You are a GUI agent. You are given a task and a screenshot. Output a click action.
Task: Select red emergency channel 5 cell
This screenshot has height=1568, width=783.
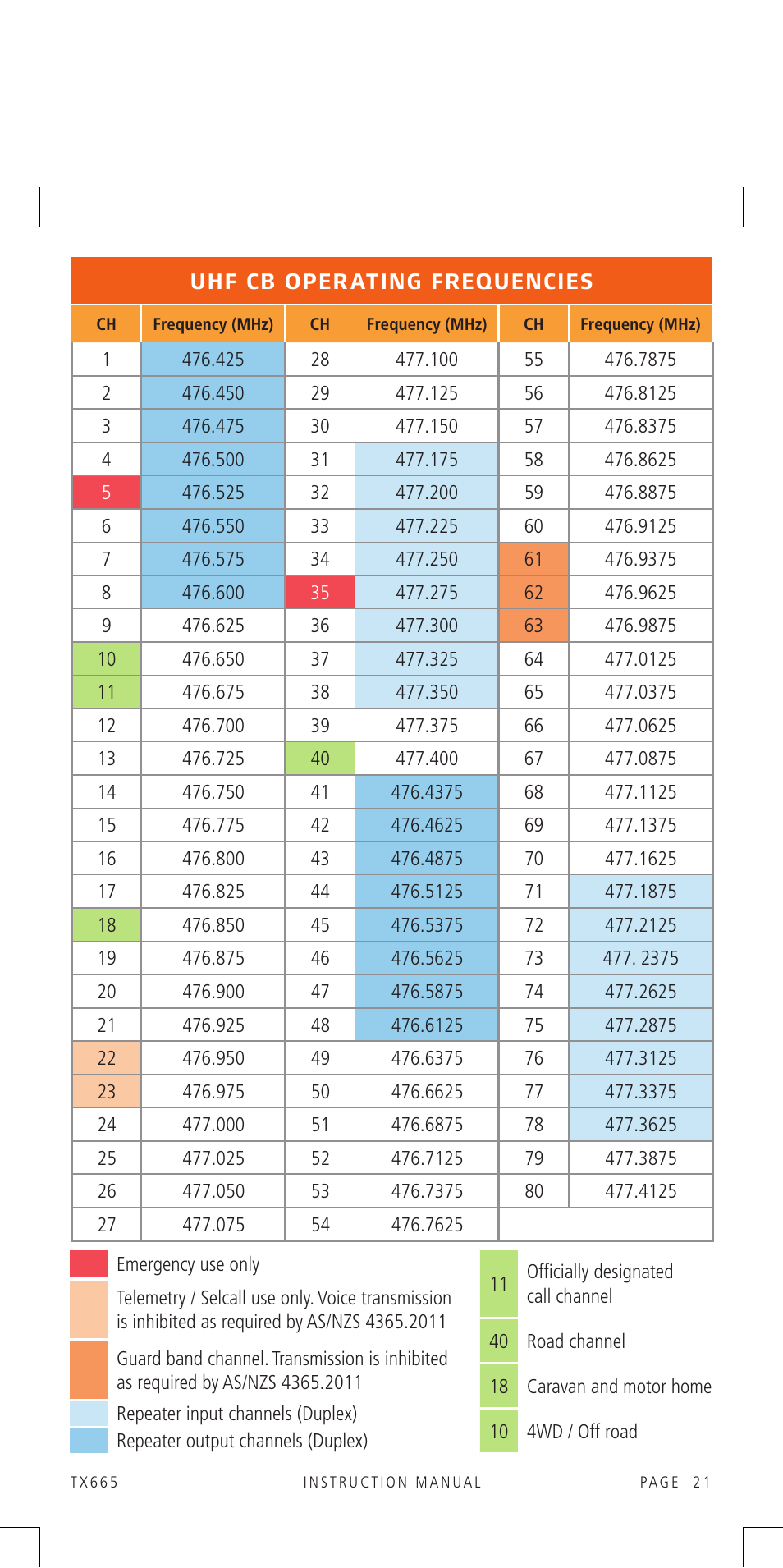(107, 493)
